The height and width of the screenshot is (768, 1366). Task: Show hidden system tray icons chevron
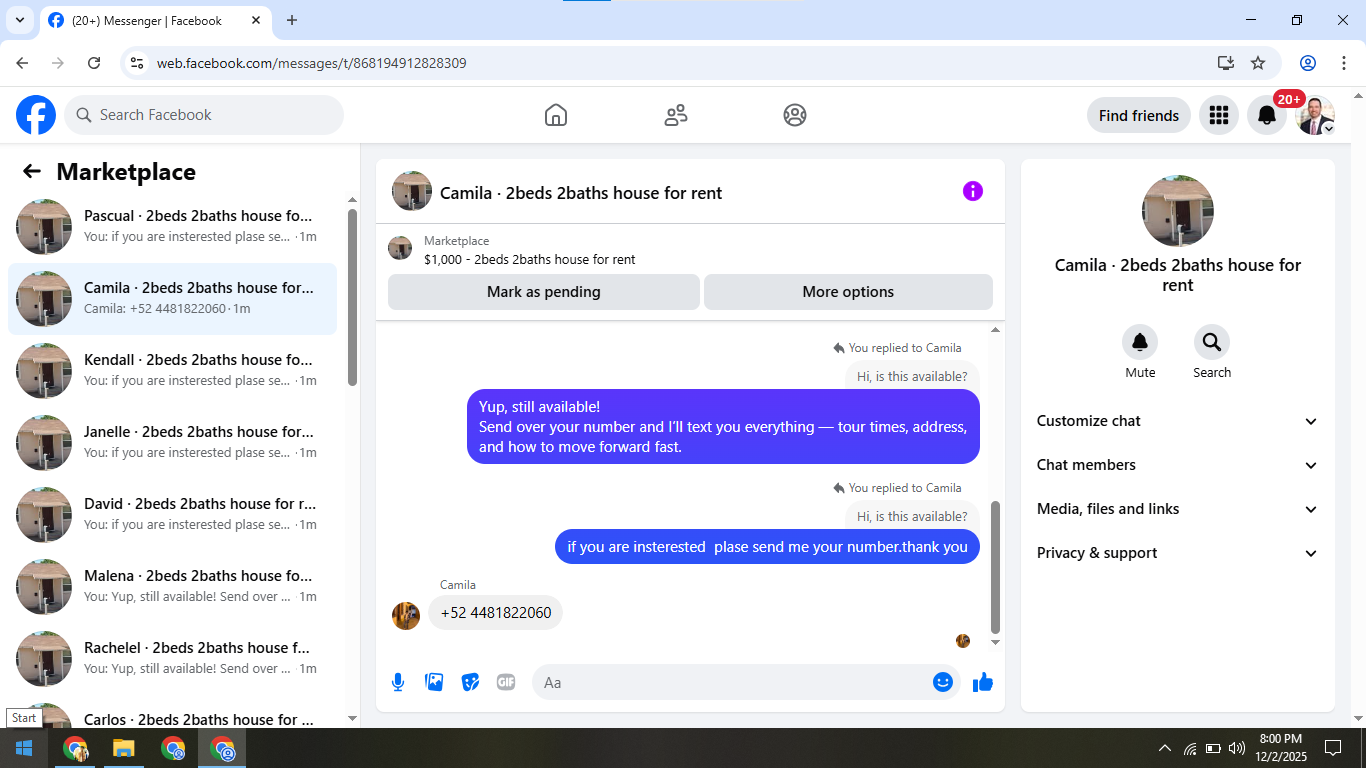(1164, 748)
